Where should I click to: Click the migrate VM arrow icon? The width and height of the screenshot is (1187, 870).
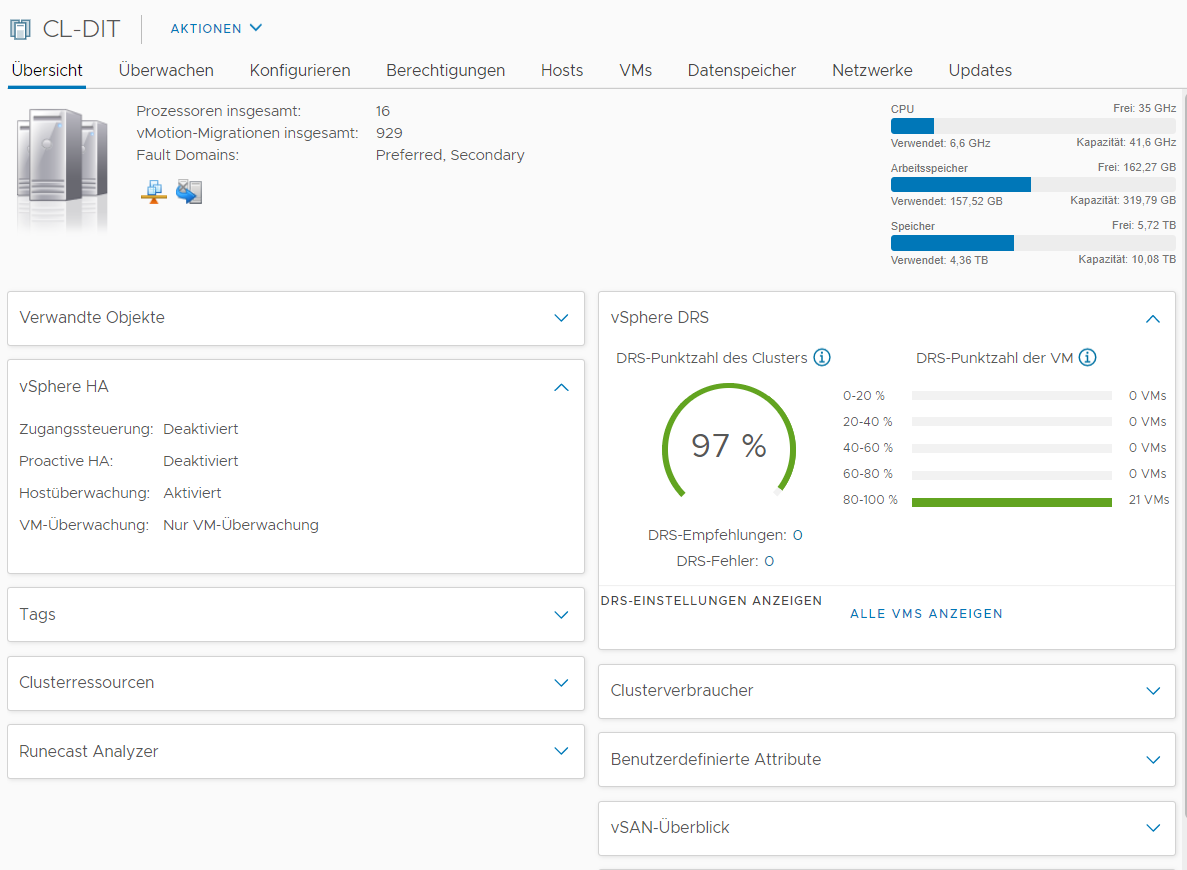click(188, 192)
